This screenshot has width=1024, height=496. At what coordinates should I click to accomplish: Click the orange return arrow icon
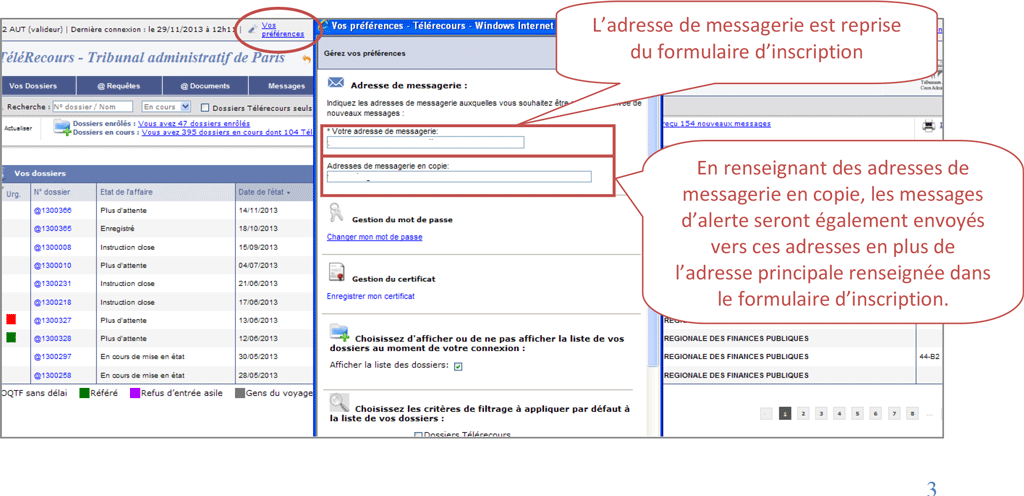pos(307,59)
